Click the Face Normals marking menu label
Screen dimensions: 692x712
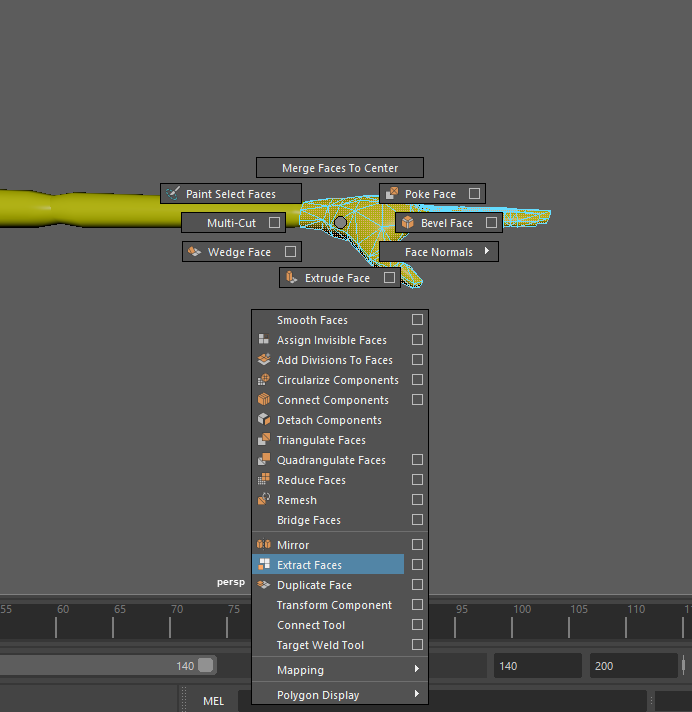point(439,252)
